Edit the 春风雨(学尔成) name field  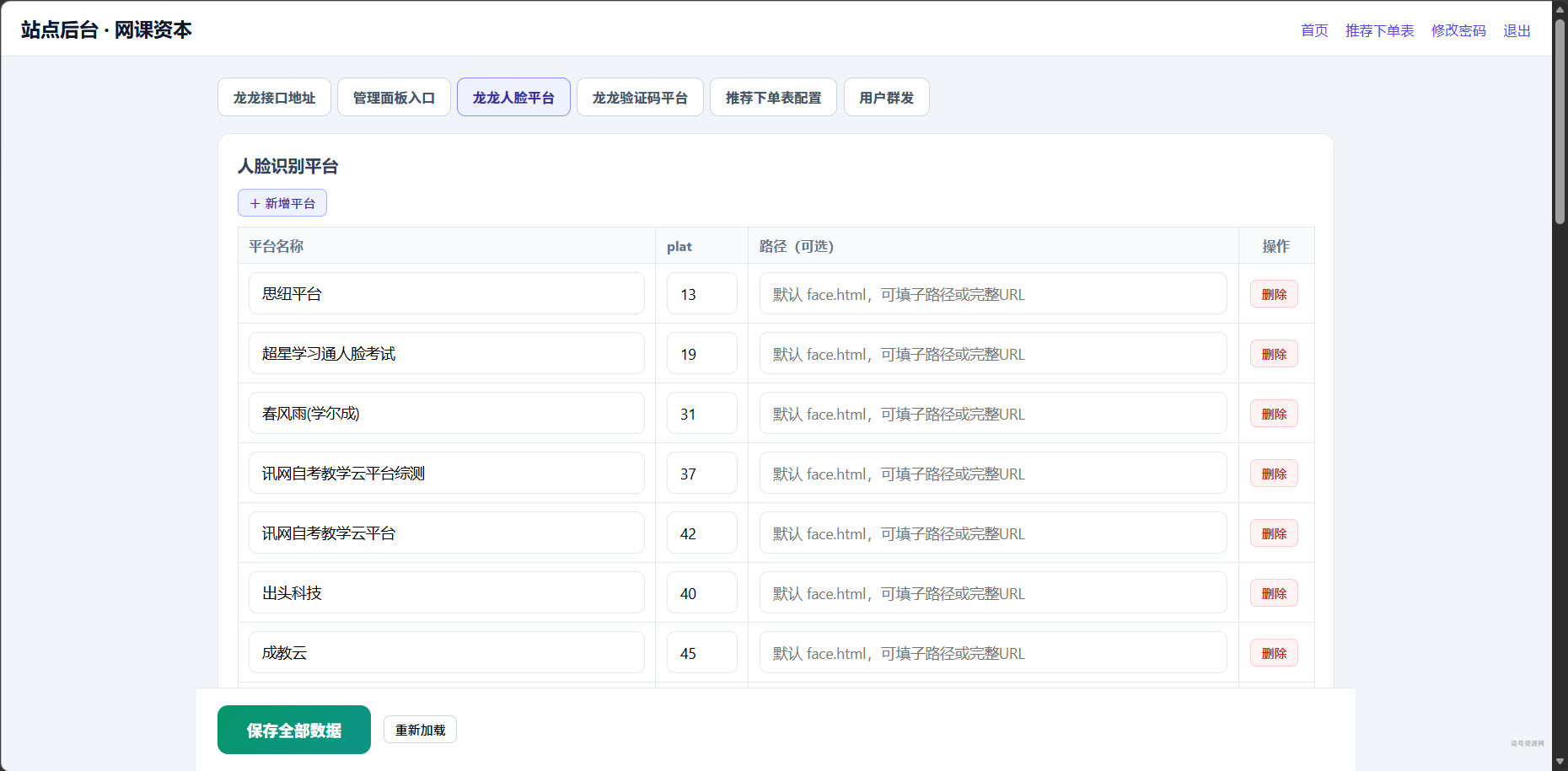[x=447, y=413]
